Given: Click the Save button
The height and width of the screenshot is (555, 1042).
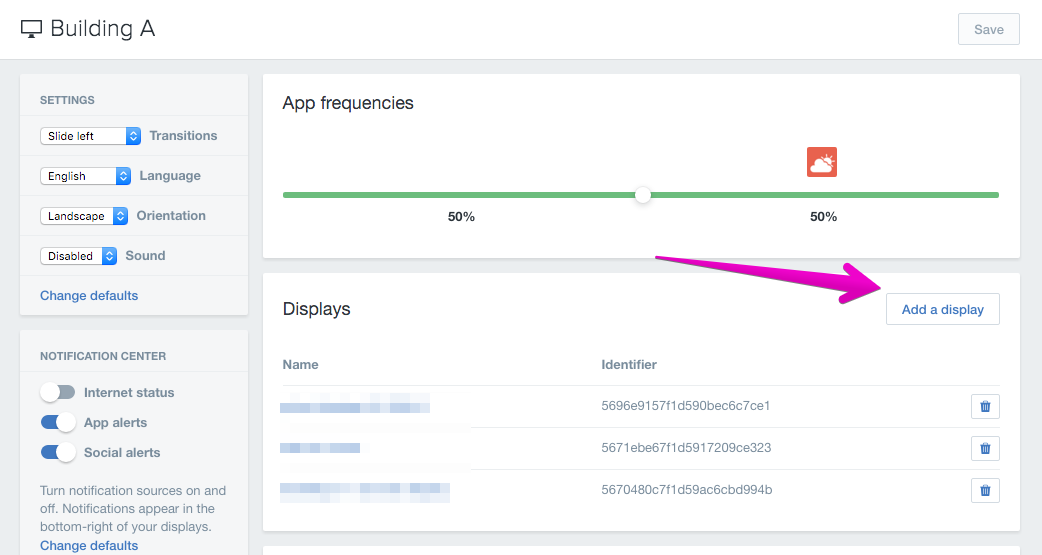Looking at the screenshot, I should [988, 29].
